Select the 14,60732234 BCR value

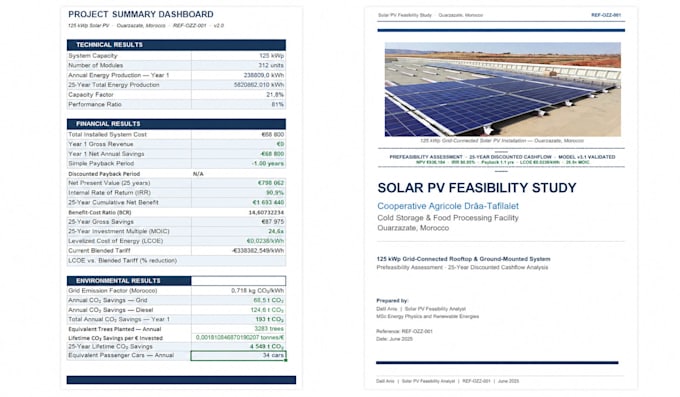click(266, 212)
